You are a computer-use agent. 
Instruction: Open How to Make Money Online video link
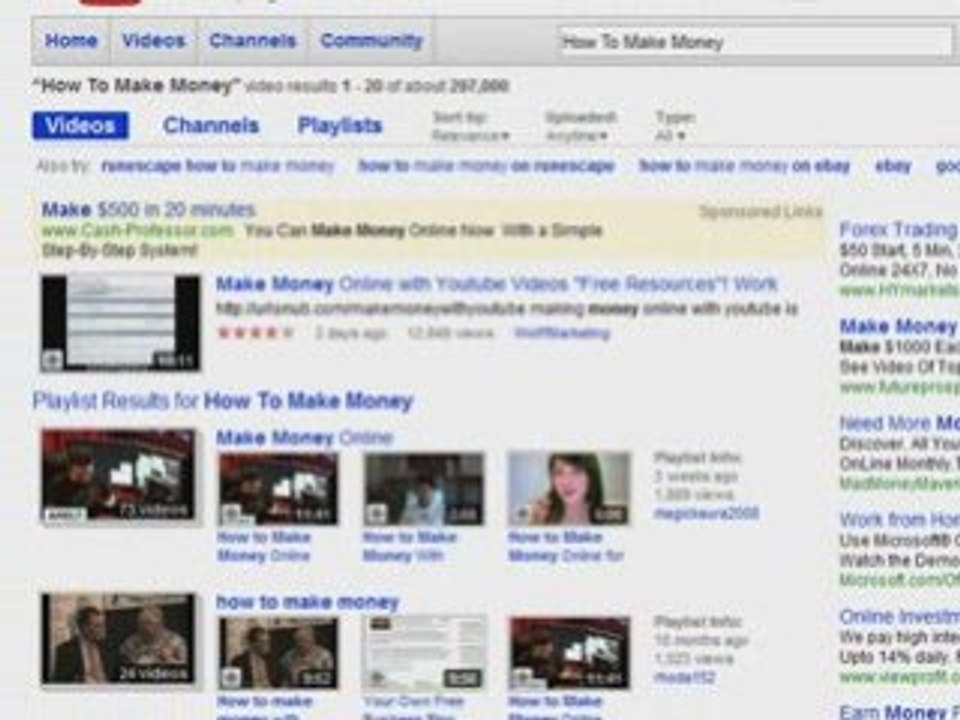pos(264,547)
